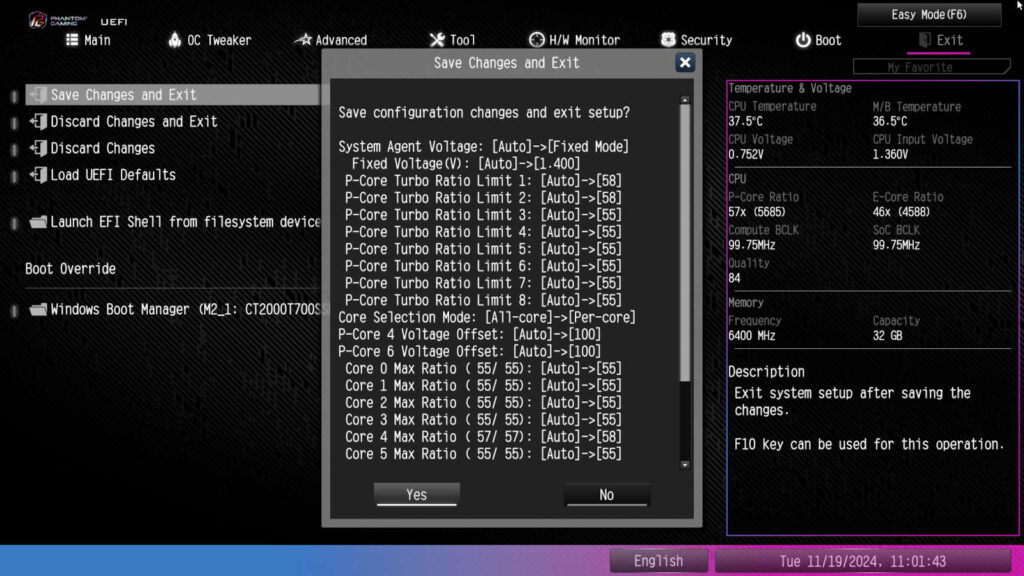This screenshot has height=576, width=1024.
Task: Open the My Favorite panel
Action: click(920, 67)
